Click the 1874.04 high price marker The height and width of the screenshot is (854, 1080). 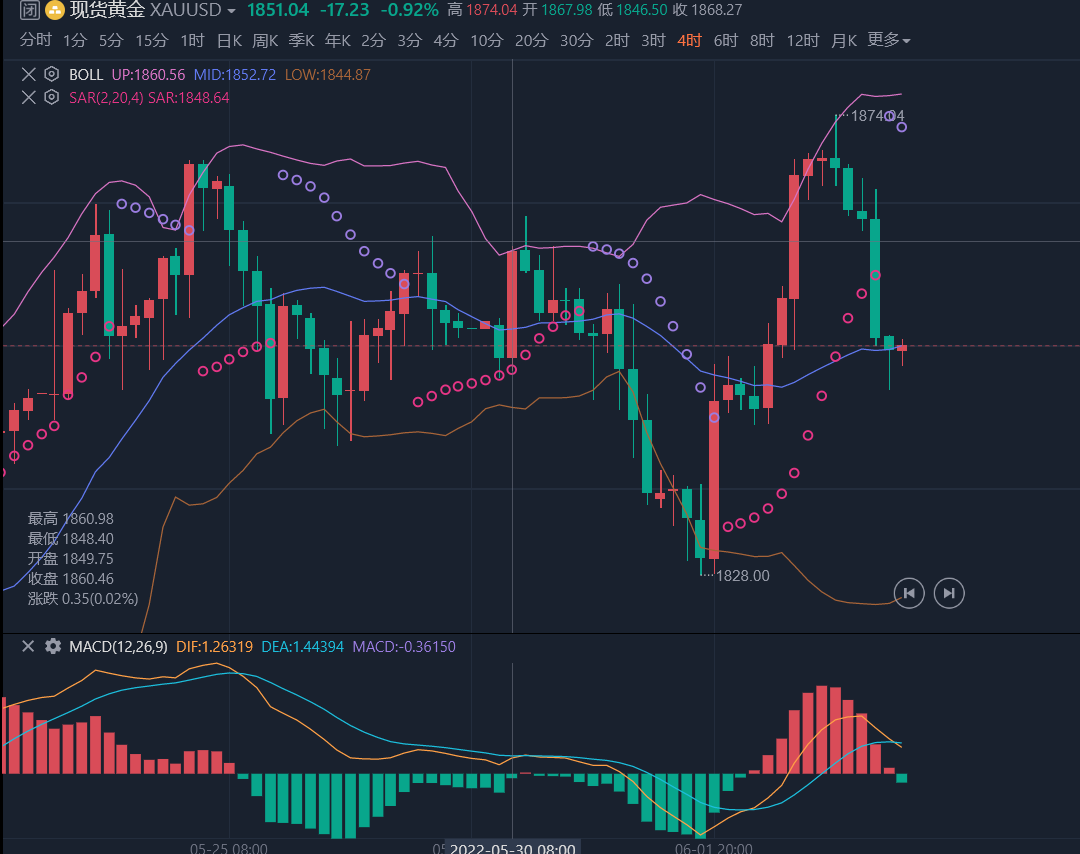click(x=878, y=116)
